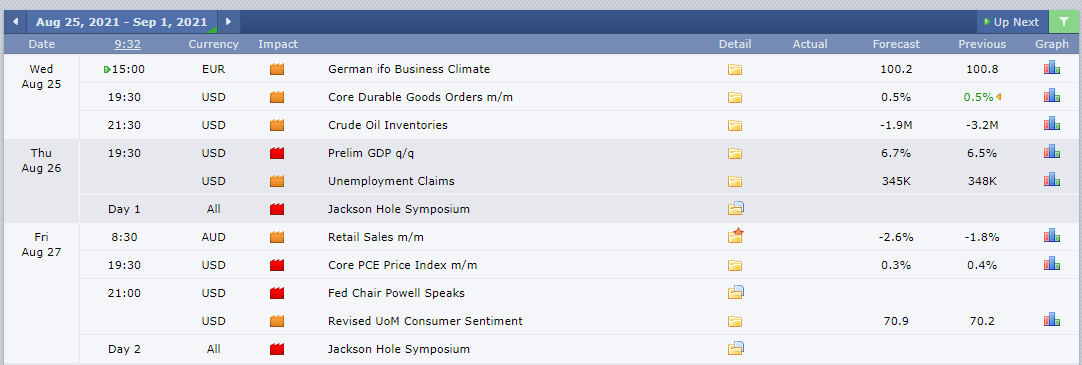1082x365 pixels.
Task: Open the green calendar filter button
Action: pyautogui.click(x=1065, y=22)
